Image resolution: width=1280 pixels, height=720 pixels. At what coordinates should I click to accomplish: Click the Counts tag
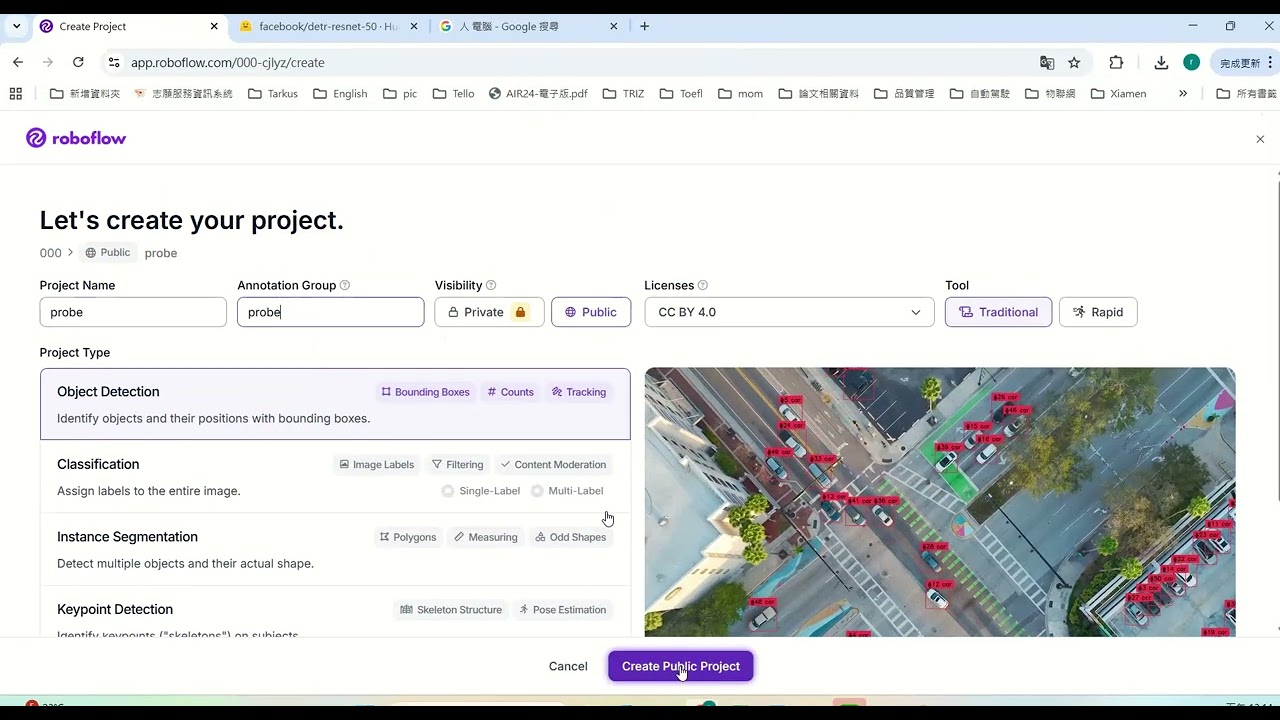[x=511, y=392]
